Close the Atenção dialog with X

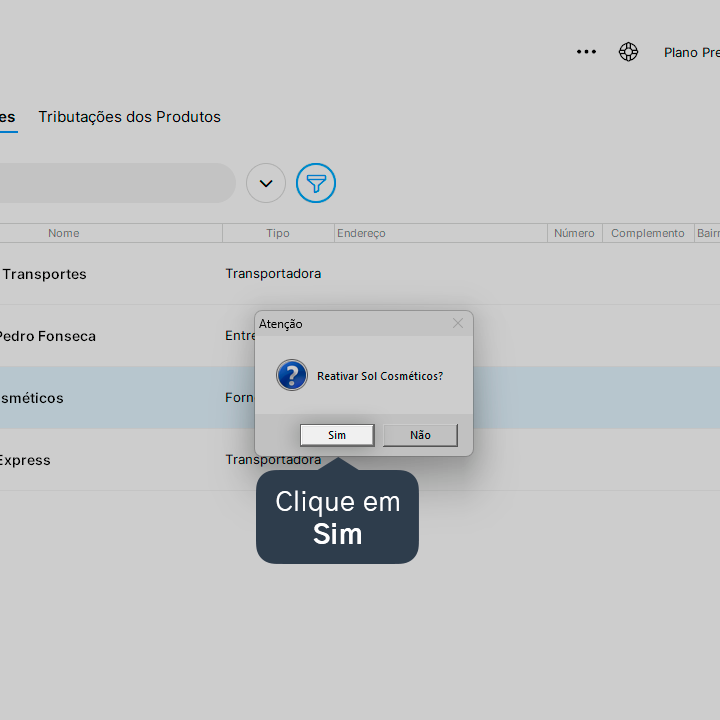457,323
